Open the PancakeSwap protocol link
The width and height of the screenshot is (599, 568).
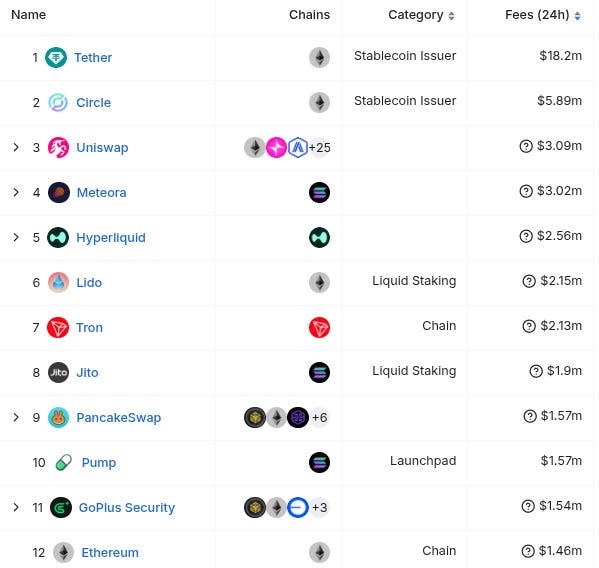coord(118,418)
